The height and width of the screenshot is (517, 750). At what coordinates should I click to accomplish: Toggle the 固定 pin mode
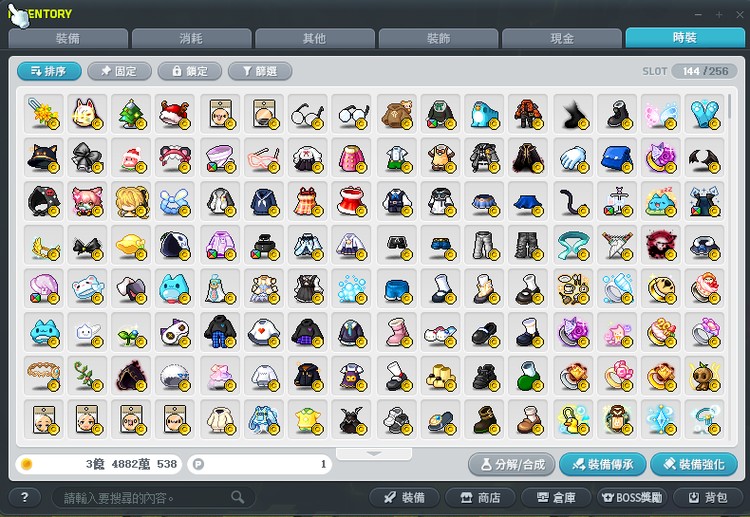pyautogui.click(x=119, y=71)
